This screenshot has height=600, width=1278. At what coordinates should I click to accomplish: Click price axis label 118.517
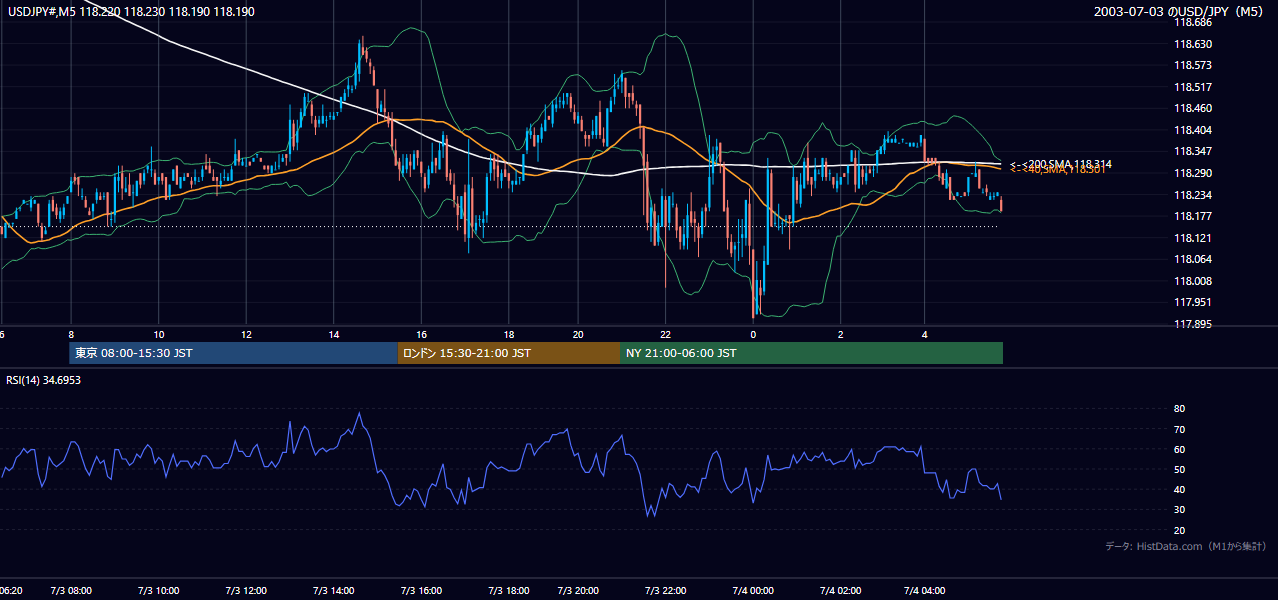[1193, 87]
